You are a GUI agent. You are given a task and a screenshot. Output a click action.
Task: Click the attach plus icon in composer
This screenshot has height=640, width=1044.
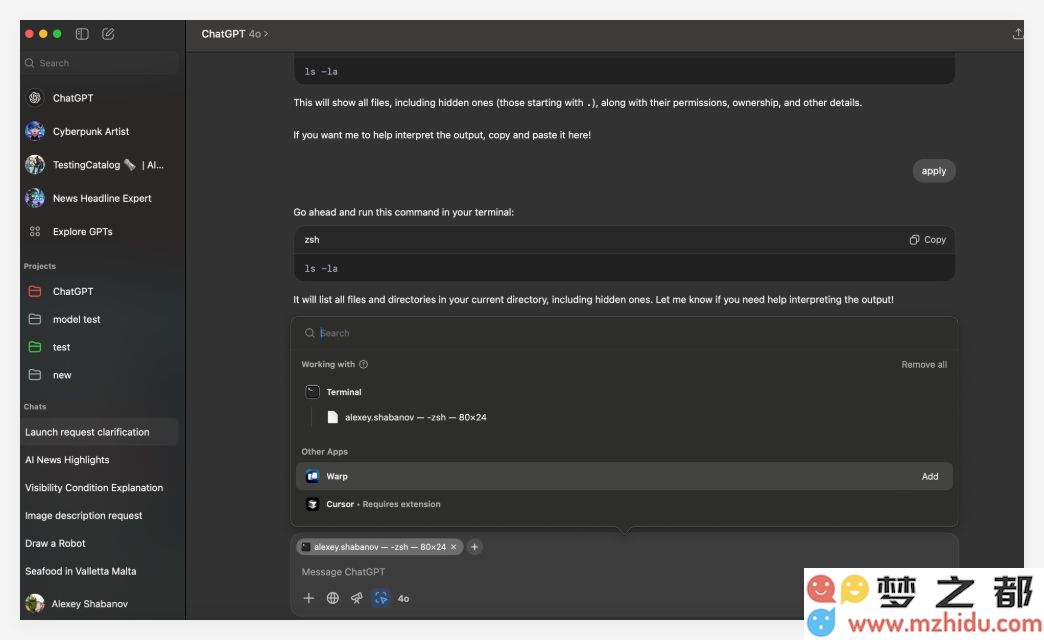[x=308, y=598]
